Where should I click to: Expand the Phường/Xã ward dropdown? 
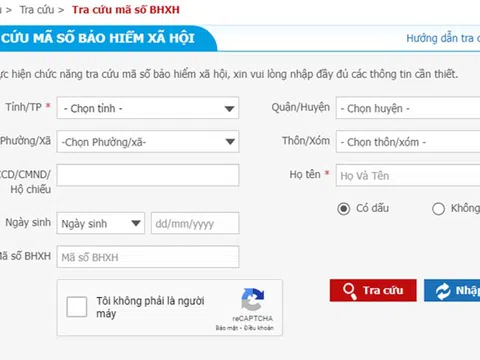[x=148, y=141]
